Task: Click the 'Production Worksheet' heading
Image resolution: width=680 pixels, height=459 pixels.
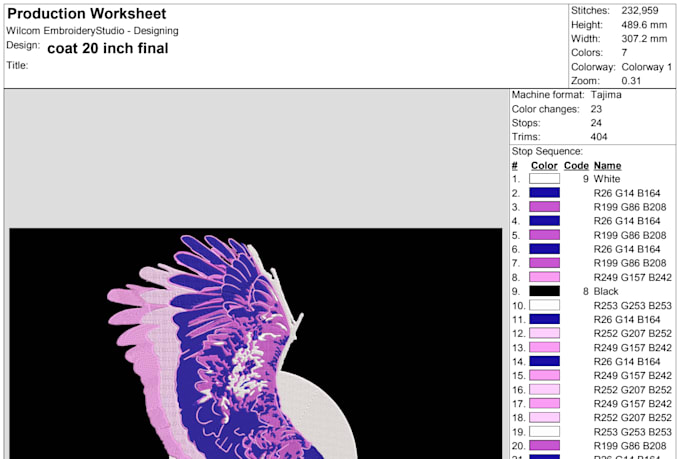Action: point(87,14)
